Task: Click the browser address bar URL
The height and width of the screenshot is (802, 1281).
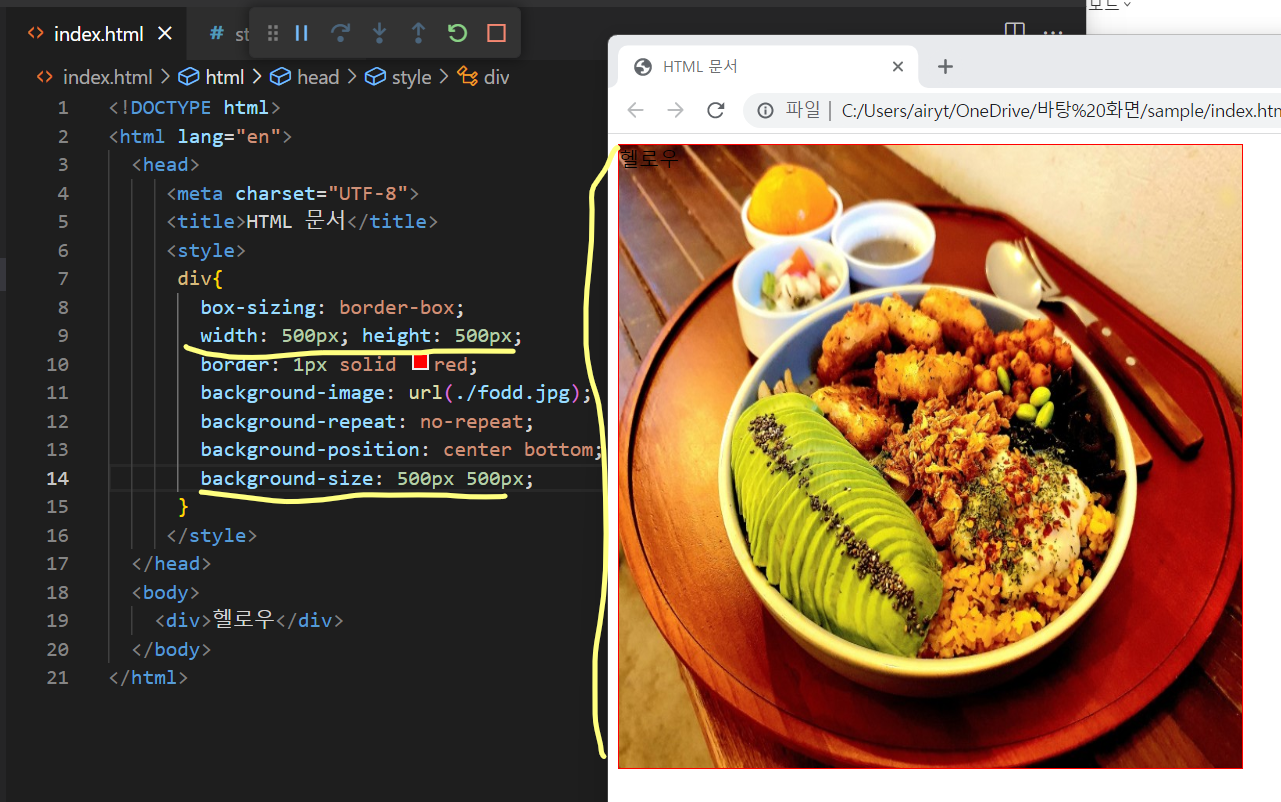Action: (1061, 110)
